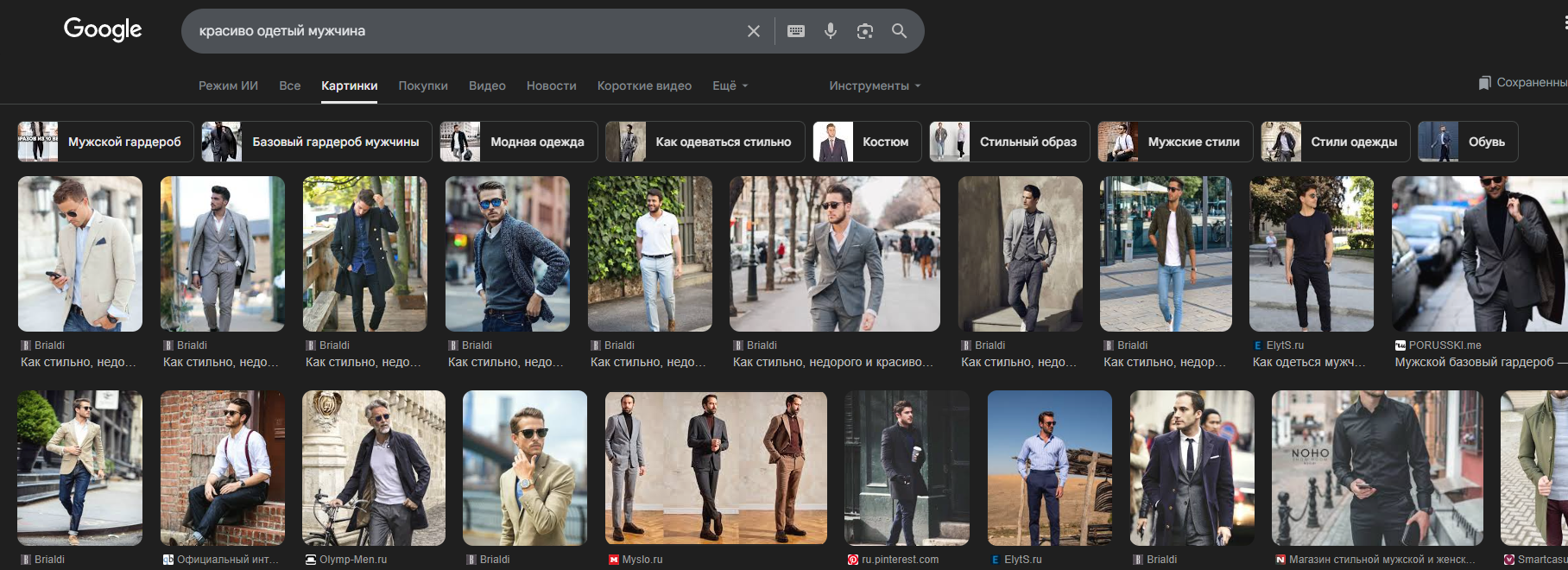Switch to the Видео tab

pos(487,85)
